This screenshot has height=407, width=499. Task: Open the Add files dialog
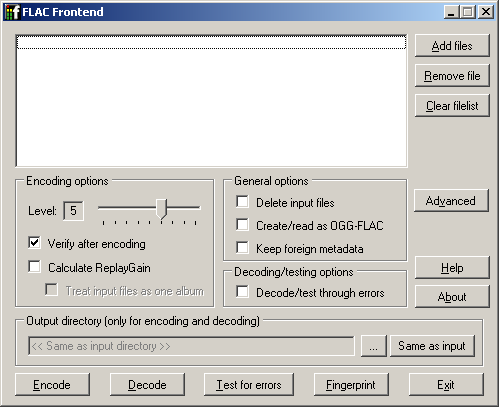(452, 46)
